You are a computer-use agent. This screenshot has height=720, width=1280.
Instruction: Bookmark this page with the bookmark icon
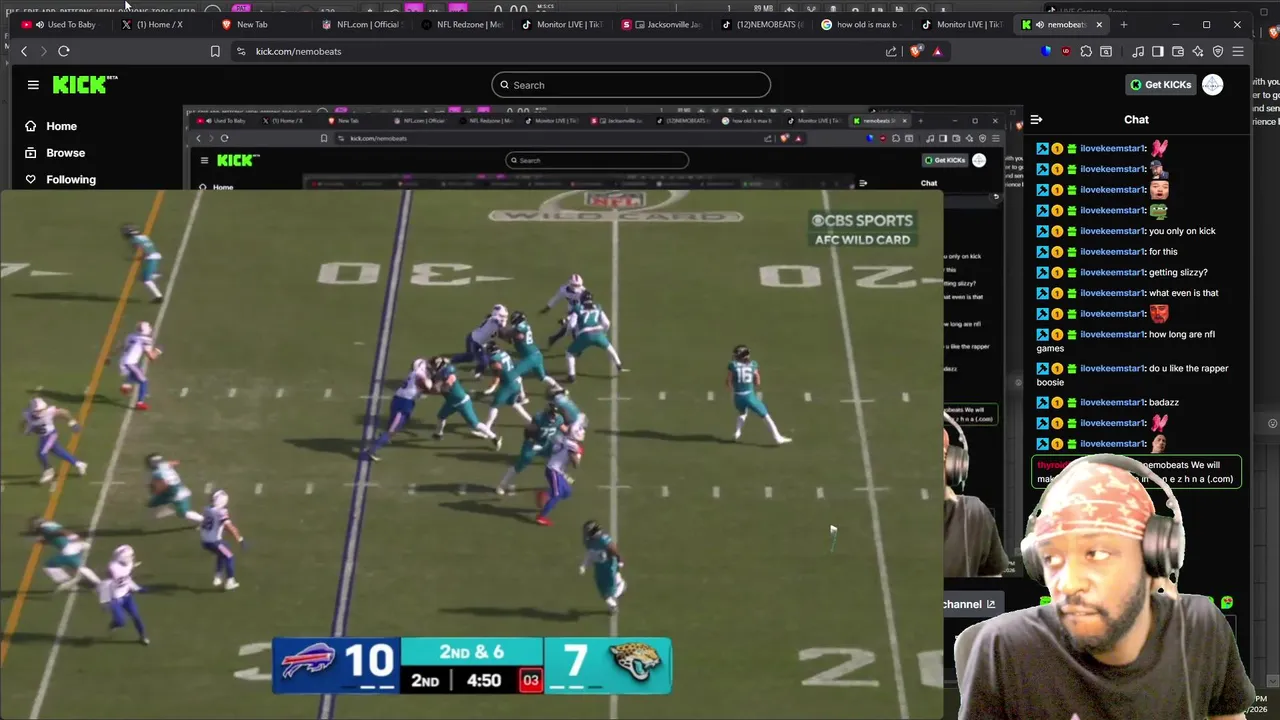tap(215, 51)
